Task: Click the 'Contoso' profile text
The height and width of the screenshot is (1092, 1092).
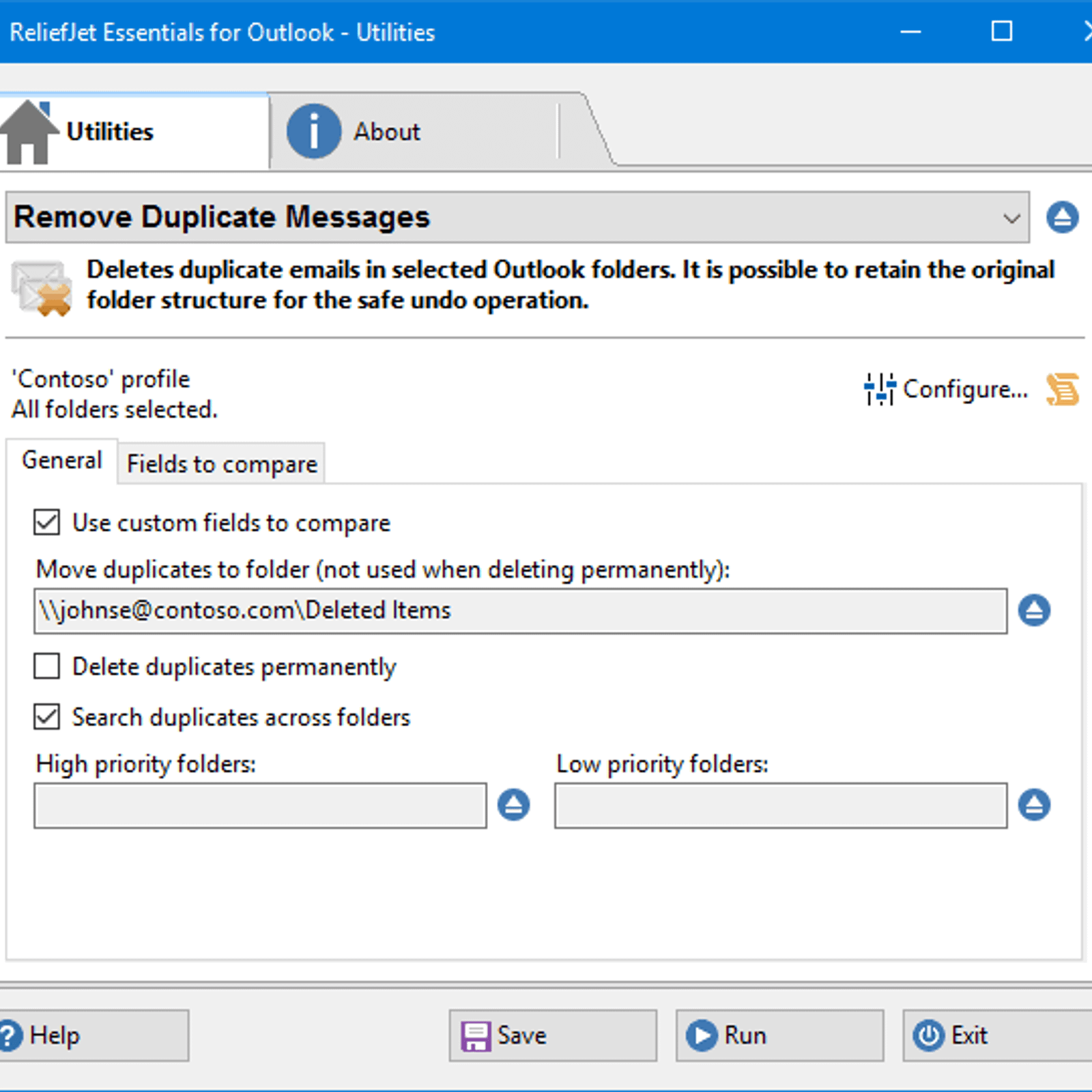Action: [101, 379]
